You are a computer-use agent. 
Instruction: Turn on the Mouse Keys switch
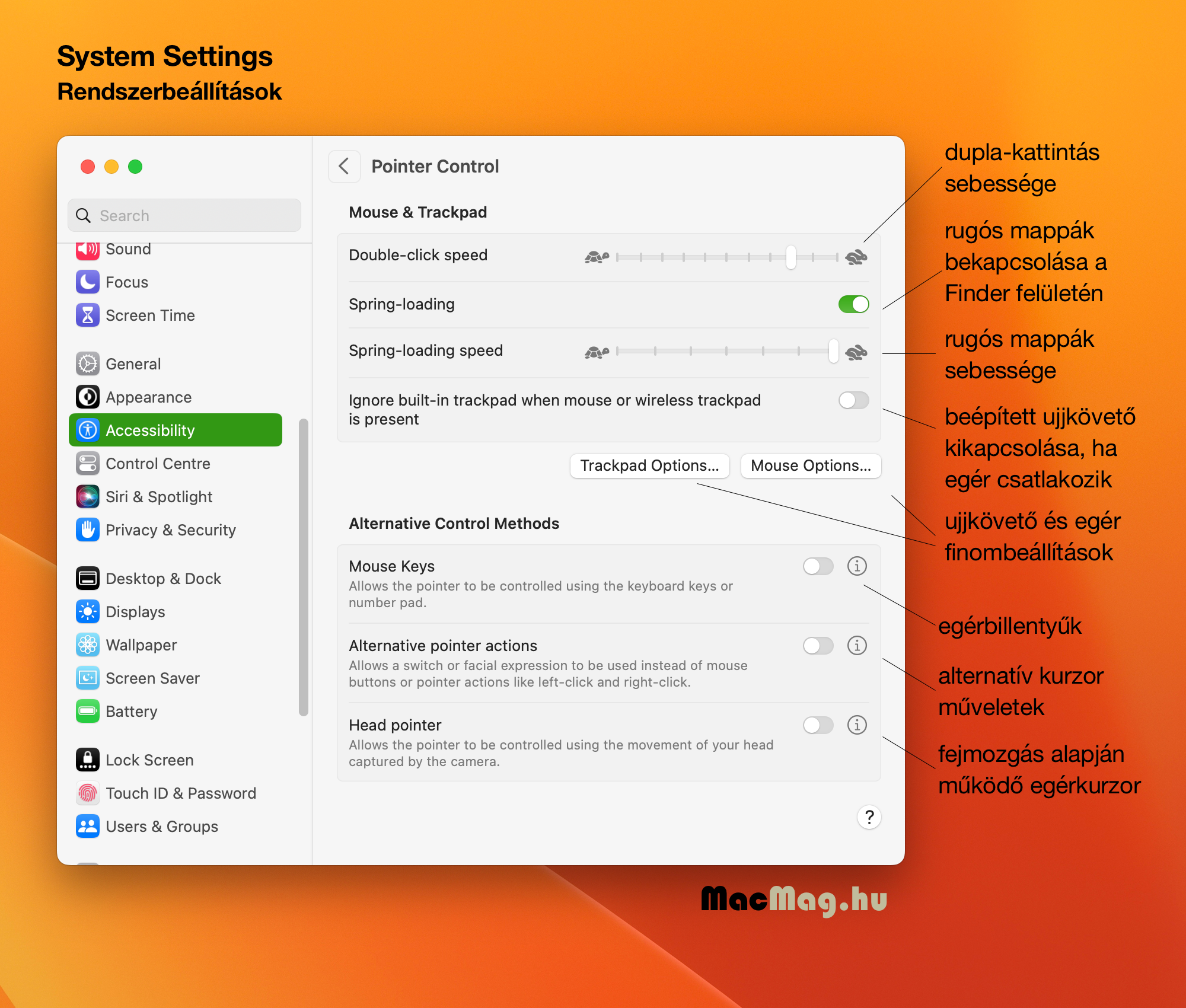click(818, 566)
